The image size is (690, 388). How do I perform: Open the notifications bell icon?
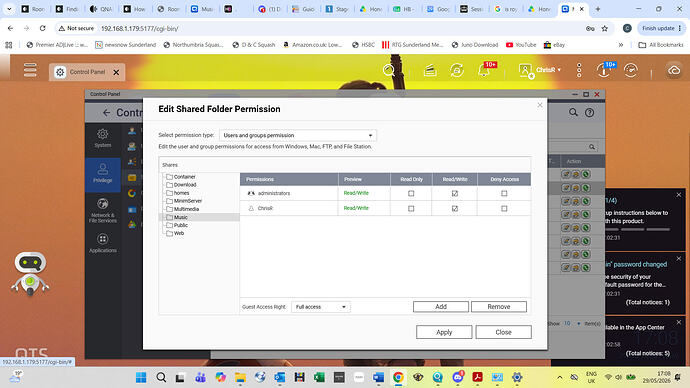[x=484, y=70]
